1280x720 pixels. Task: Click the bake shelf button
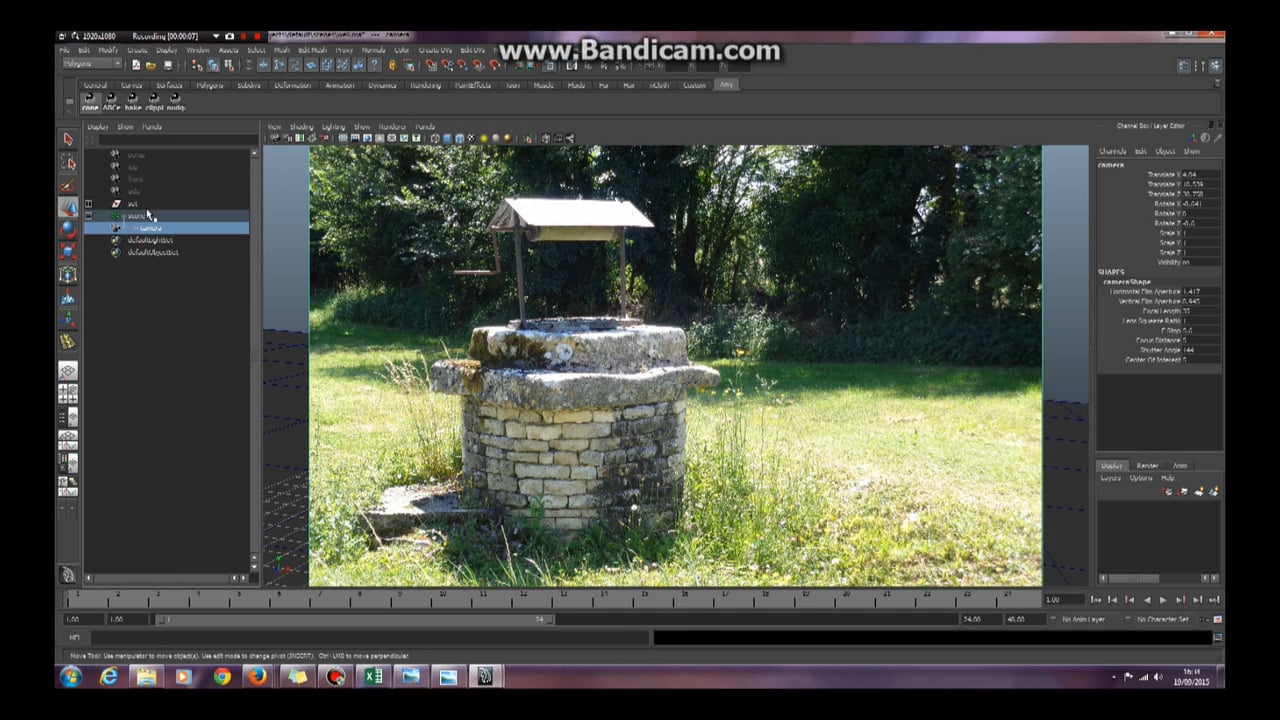point(133,102)
